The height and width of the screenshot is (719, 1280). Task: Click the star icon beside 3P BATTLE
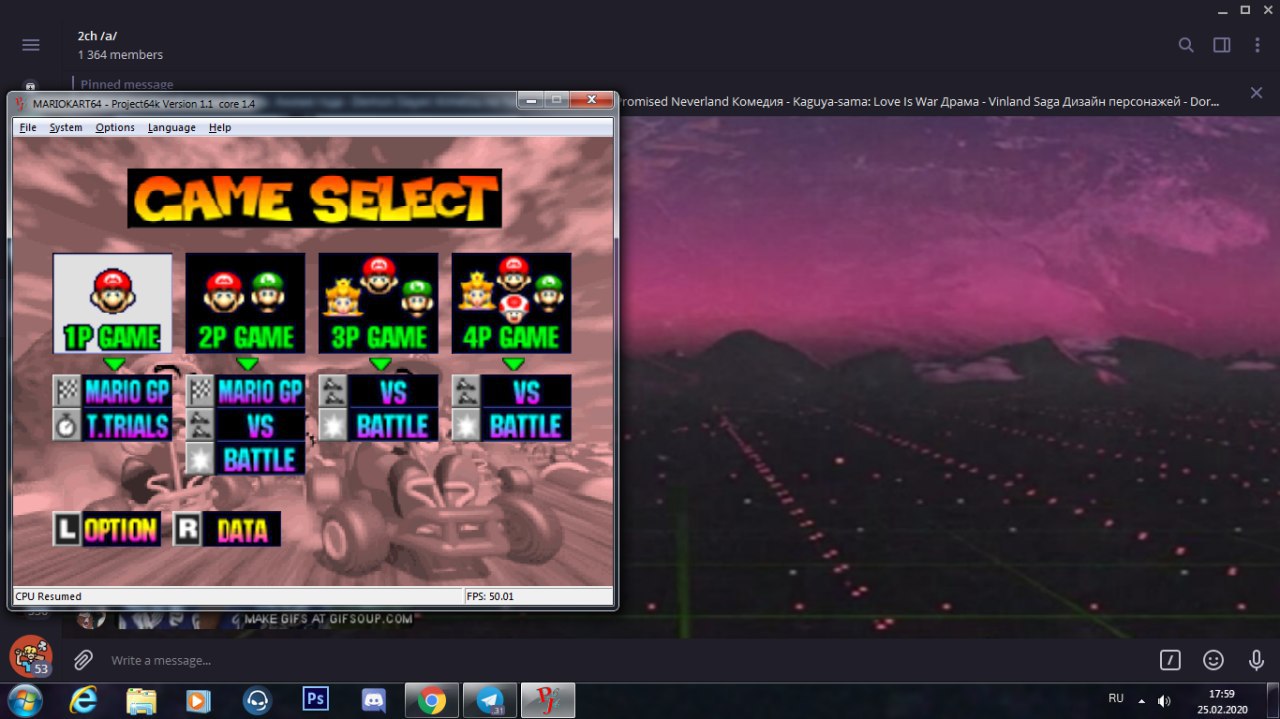point(333,425)
